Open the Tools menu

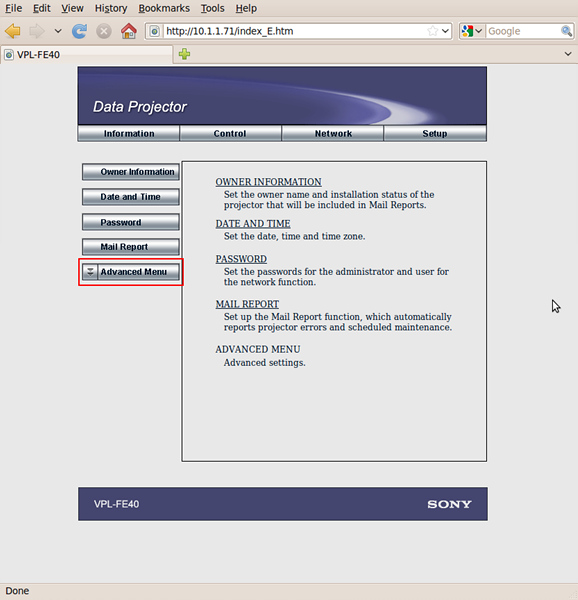click(213, 8)
